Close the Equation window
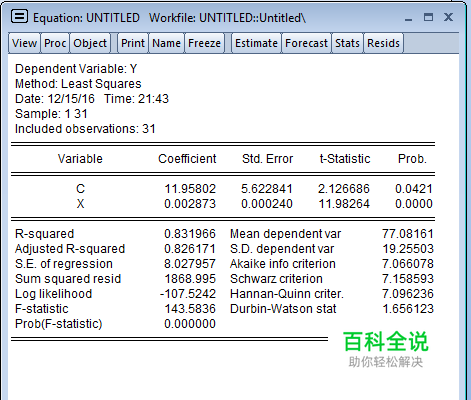471x400 pixels. tap(448, 17)
